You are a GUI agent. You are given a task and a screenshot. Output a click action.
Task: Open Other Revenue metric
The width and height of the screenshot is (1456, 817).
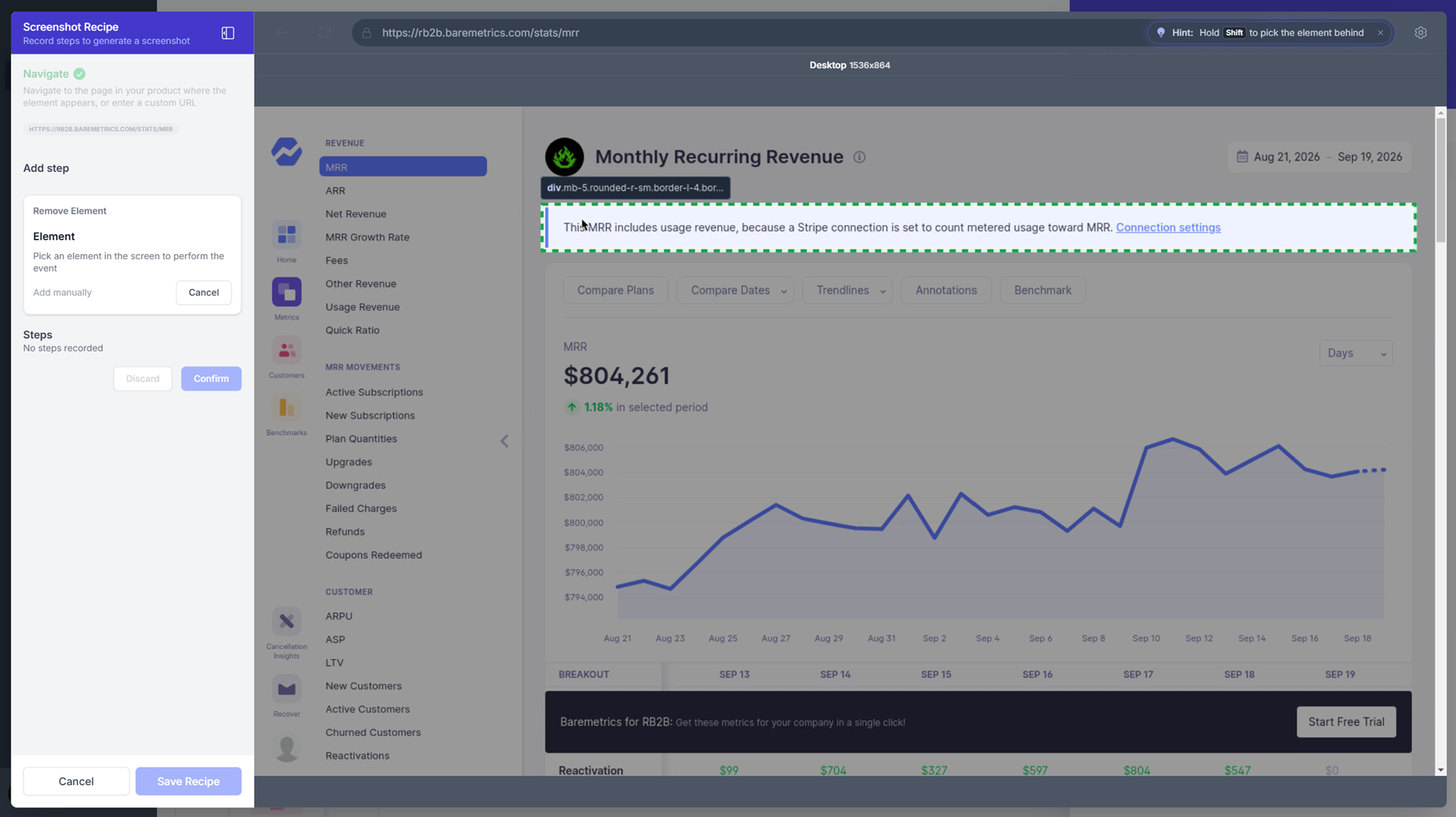pyautogui.click(x=361, y=283)
